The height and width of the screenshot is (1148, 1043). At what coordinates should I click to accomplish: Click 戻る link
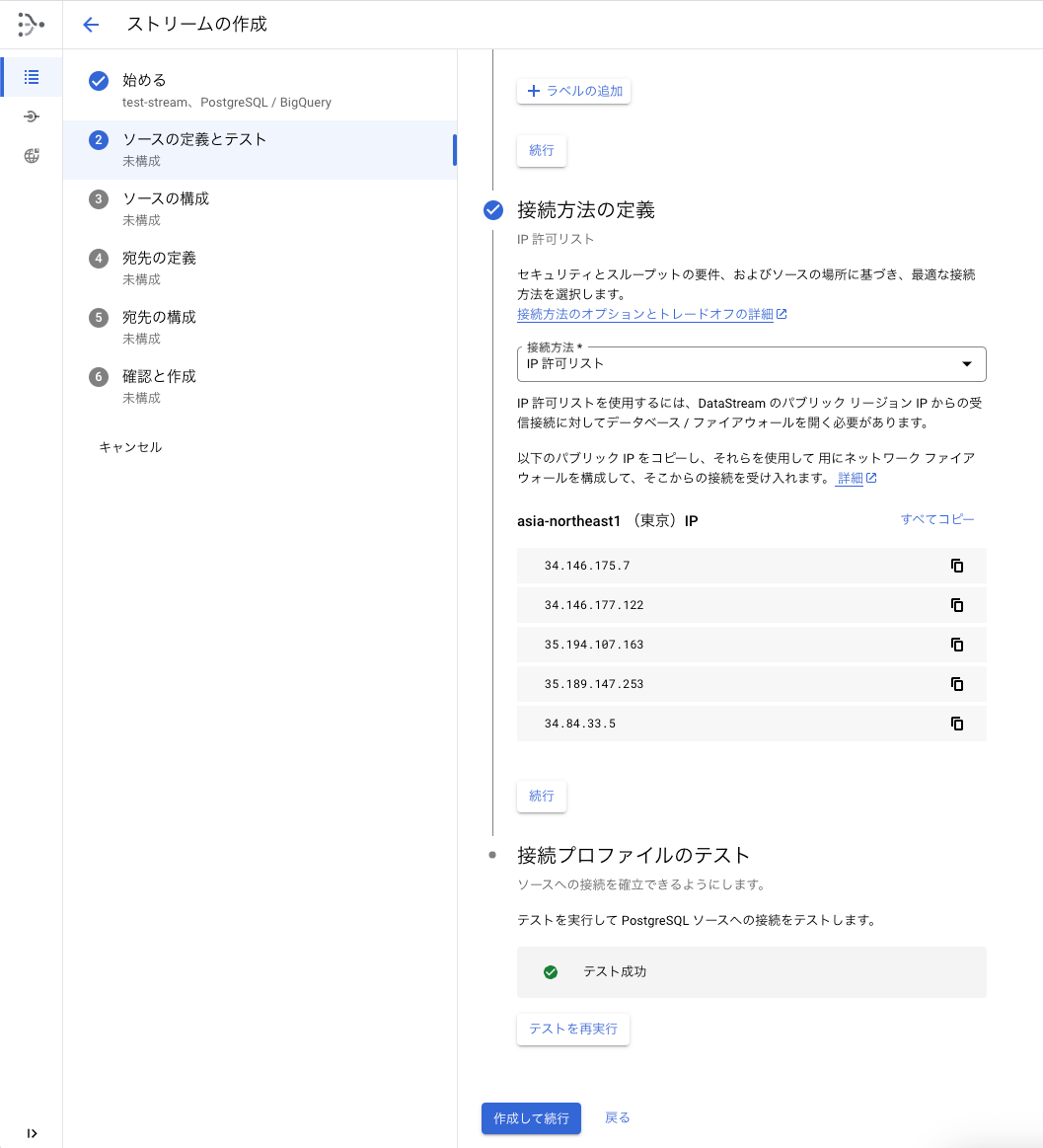617,1118
